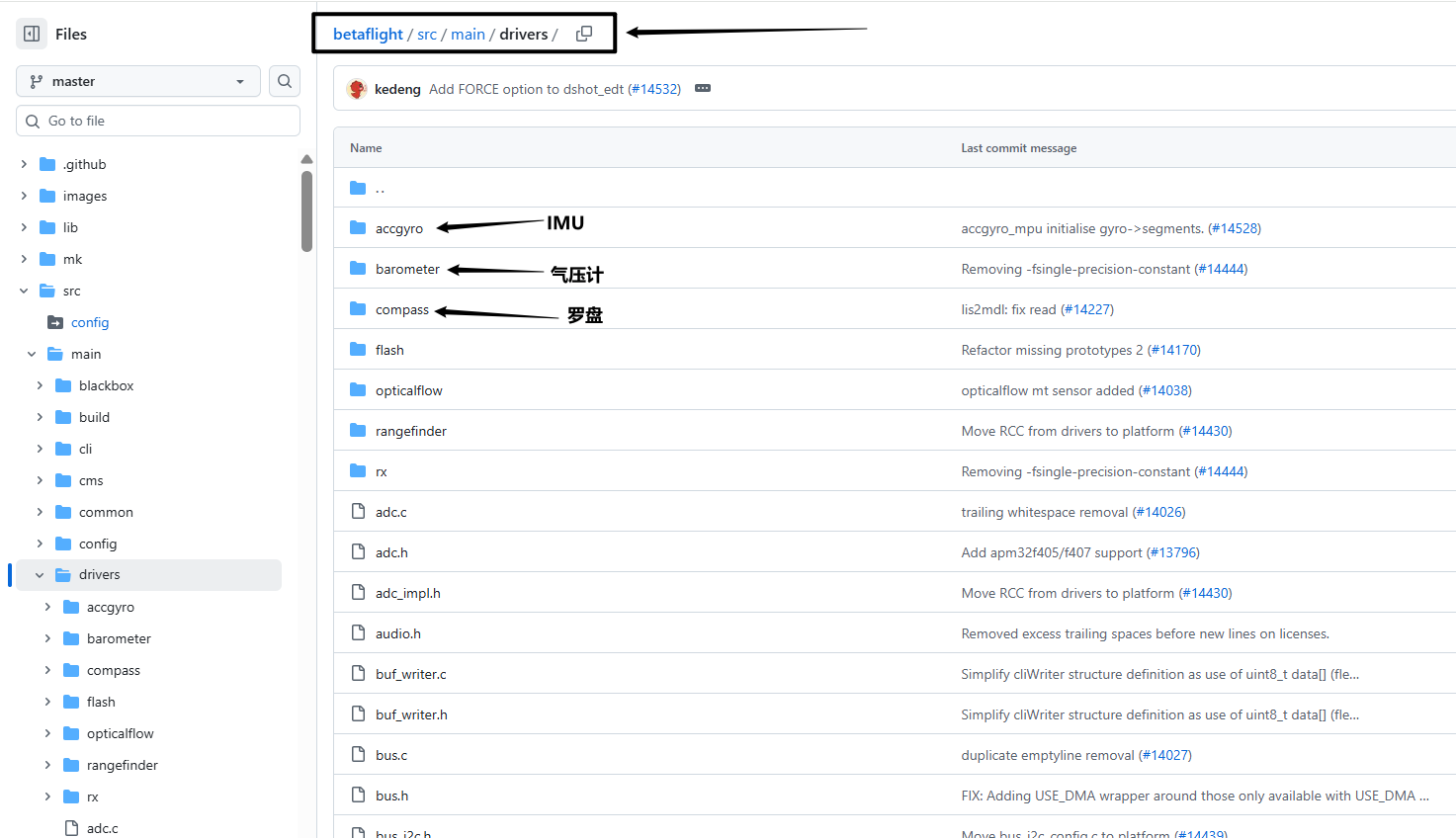Collapse the src folder in tree
This screenshot has height=838, width=1456.
click(x=24, y=291)
